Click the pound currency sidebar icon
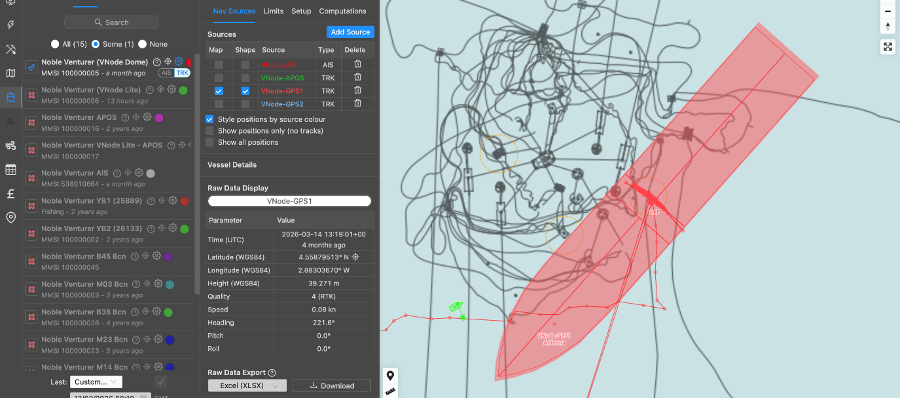 pyautogui.click(x=10, y=194)
